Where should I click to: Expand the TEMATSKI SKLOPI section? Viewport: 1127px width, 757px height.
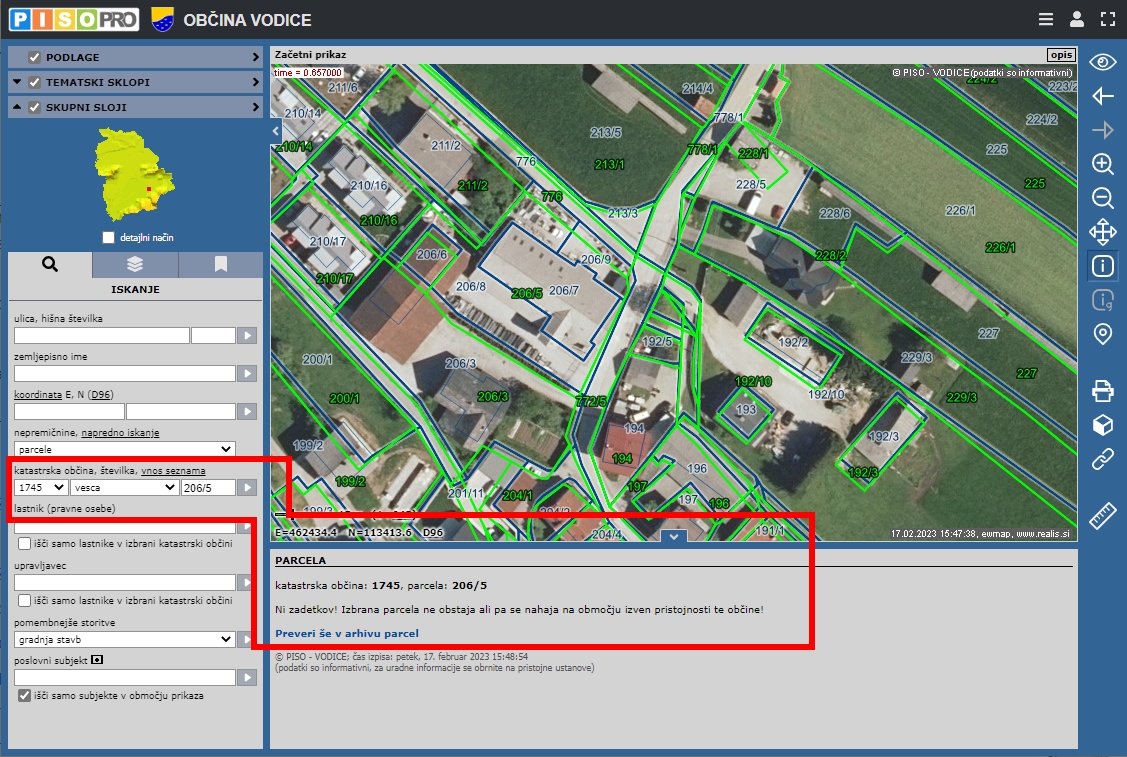(x=255, y=82)
